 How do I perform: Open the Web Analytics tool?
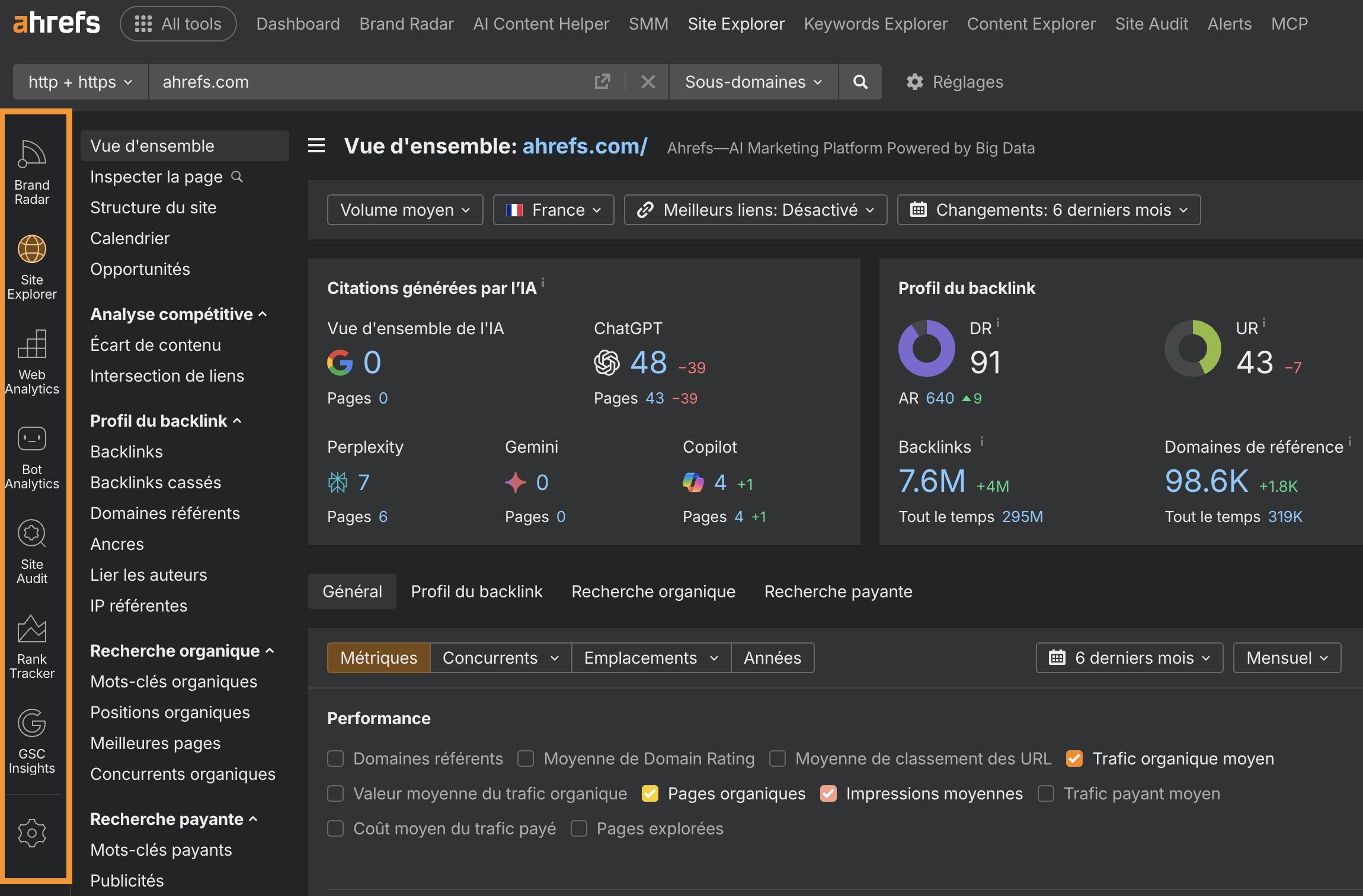click(x=32, y=361)
